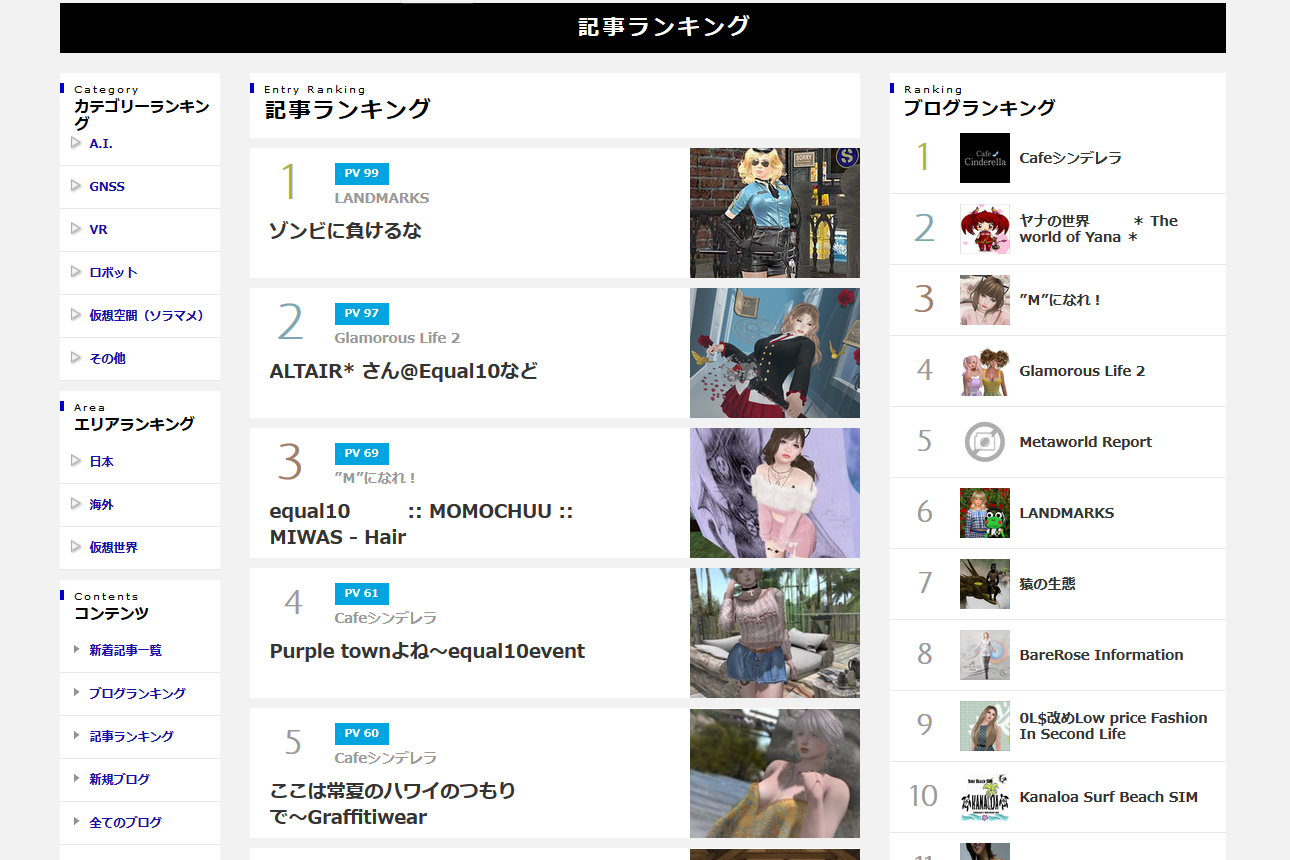Click the thumbnail for ALTAIR* さん@Equal10など
This screenshot has width=1290, height=860.
[x=775, y=353]
